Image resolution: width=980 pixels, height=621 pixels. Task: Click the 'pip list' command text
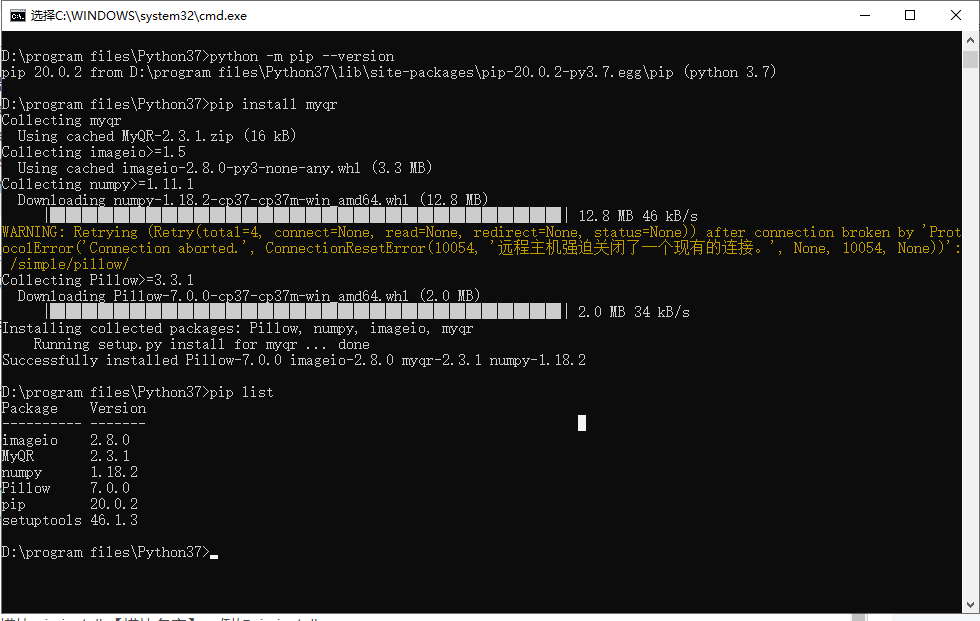pos(241,392)
